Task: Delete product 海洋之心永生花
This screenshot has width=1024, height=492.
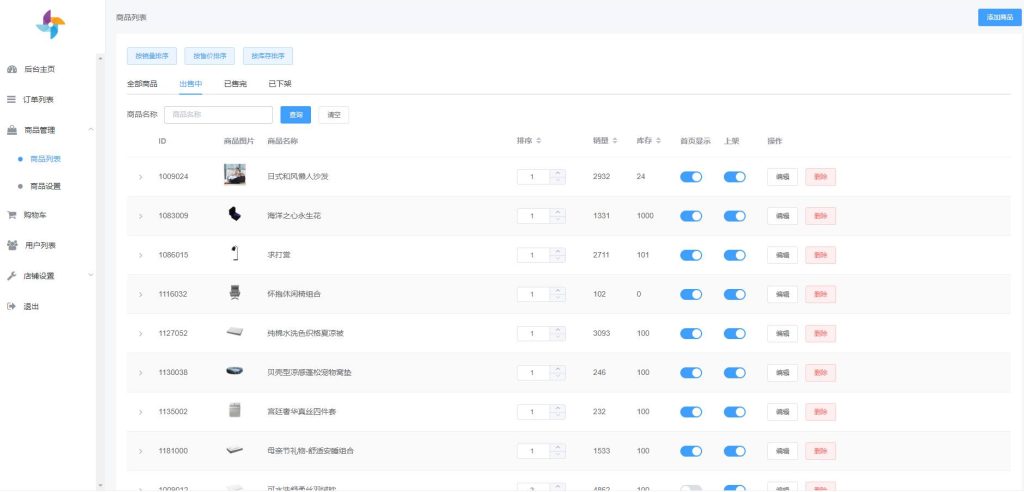Action: 820,216
